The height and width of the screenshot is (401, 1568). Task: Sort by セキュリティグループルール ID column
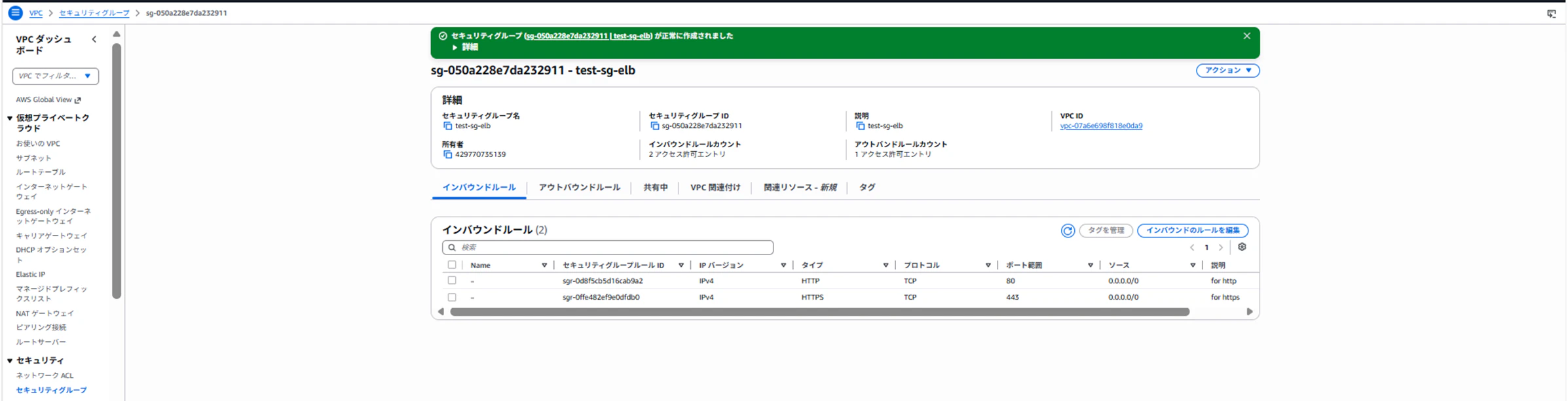[681, 265]
